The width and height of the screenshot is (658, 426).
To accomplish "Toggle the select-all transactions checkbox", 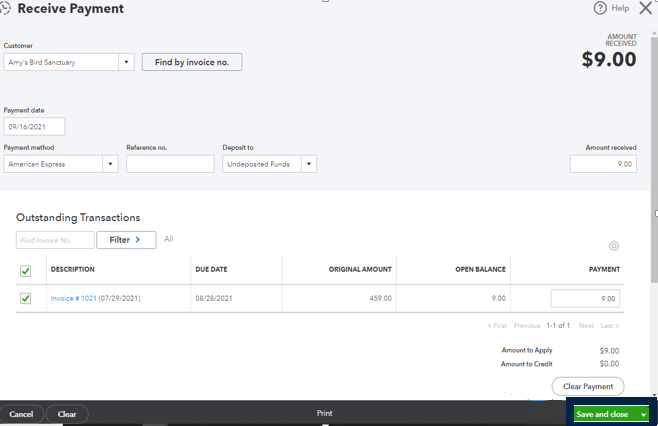I will point(26,271).
